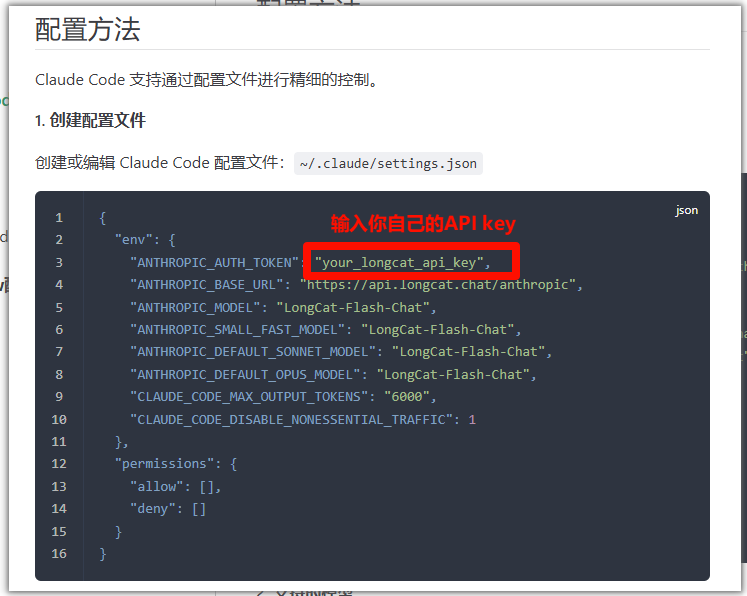Click the "ANTHROPIC_DEFAULT_SONNET_MODEL" key
The width and height of the screenshot is (747, 596).
click(x=253, y=352)
